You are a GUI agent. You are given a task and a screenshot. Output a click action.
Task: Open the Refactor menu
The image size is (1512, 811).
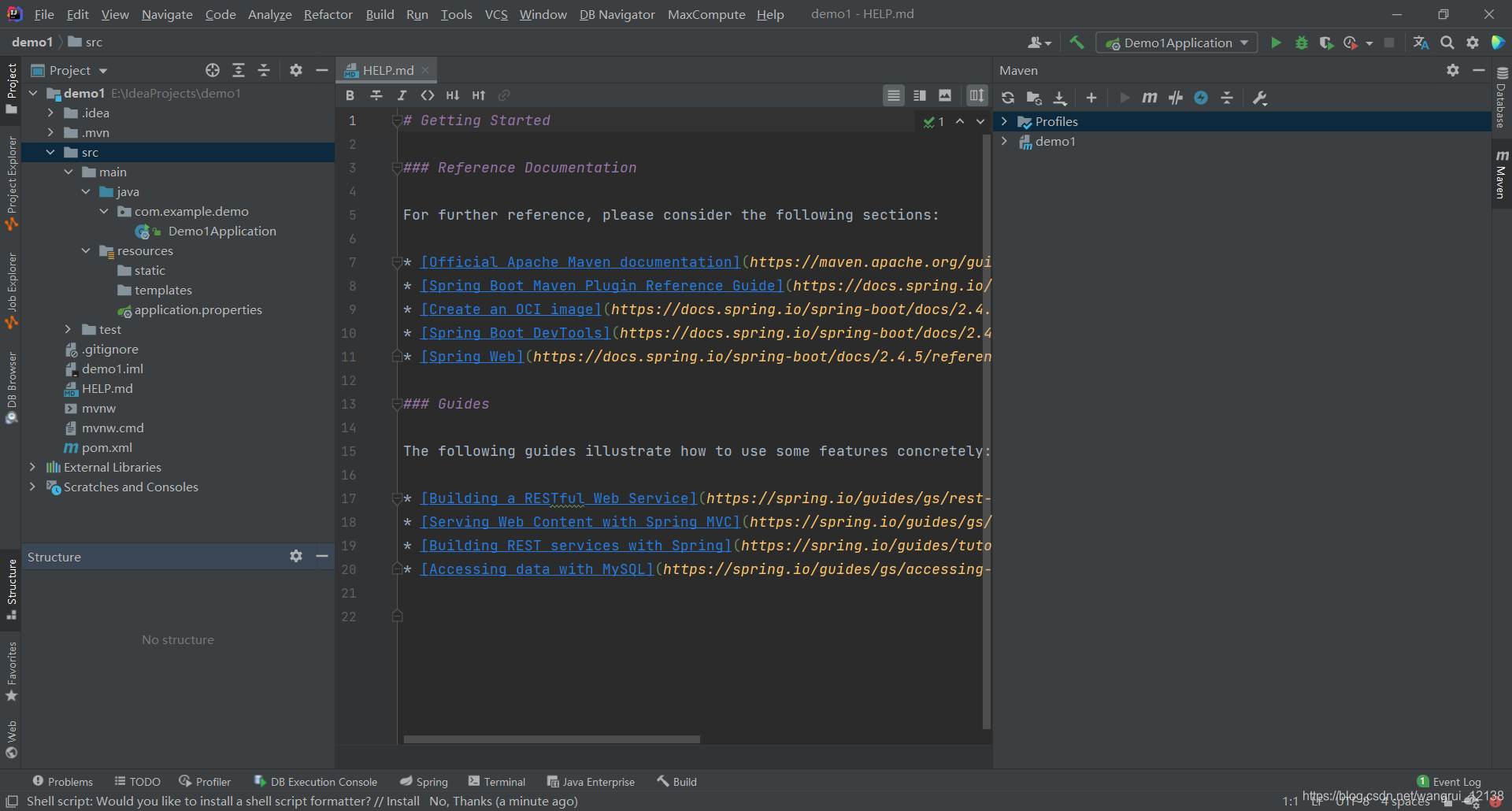pos(328,14)
